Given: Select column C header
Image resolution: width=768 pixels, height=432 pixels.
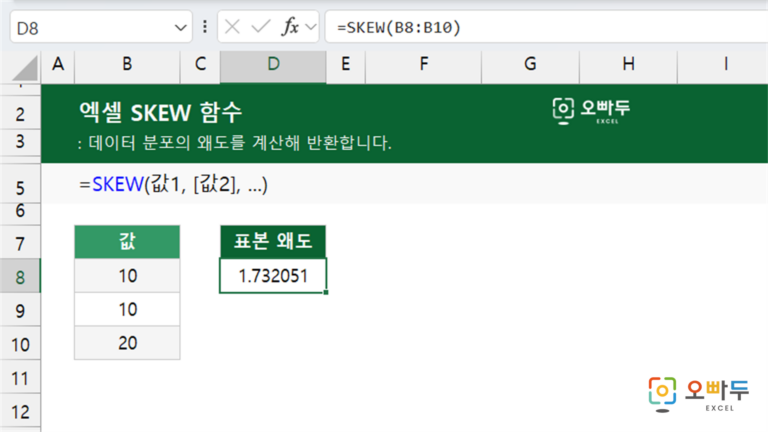Looking at the screenshot, I should point(200,64).
